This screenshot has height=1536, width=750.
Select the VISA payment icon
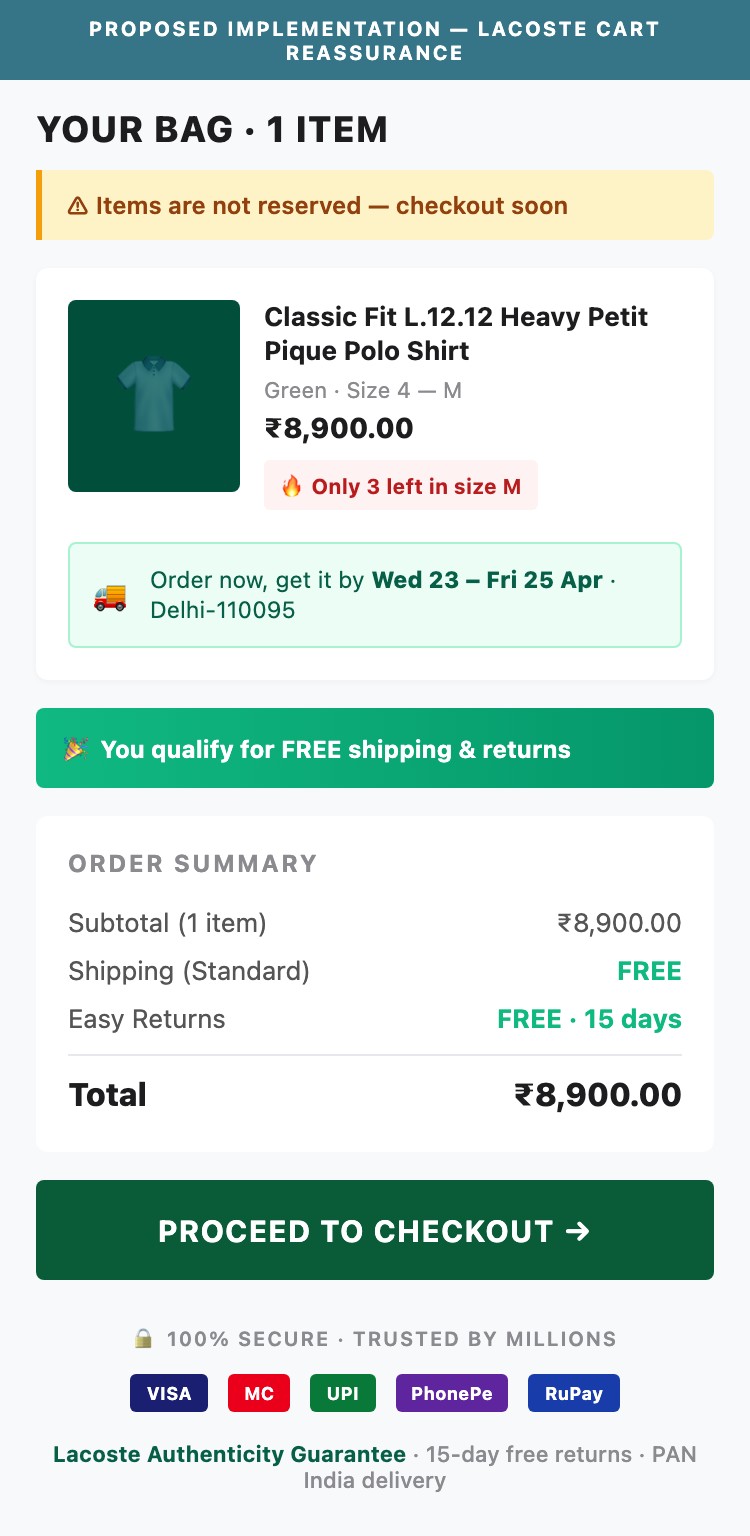(x=168, y=1392)
